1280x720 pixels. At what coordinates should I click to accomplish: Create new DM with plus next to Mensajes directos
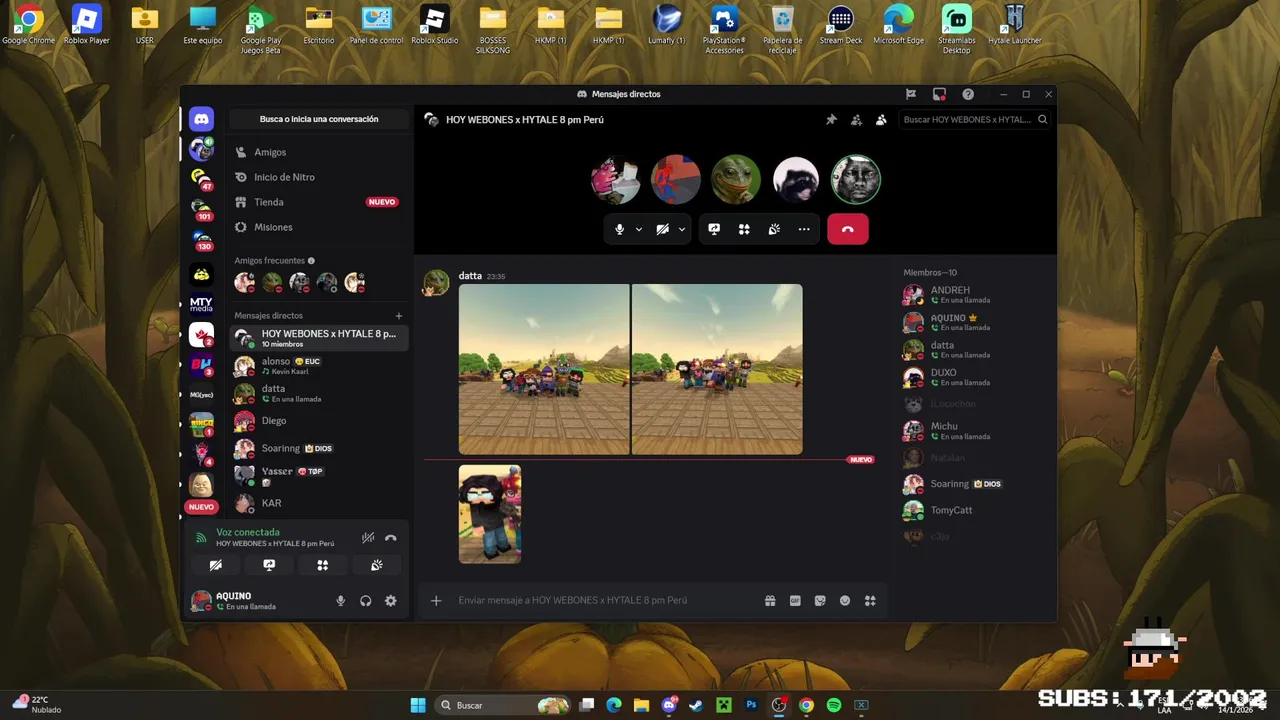399,316
